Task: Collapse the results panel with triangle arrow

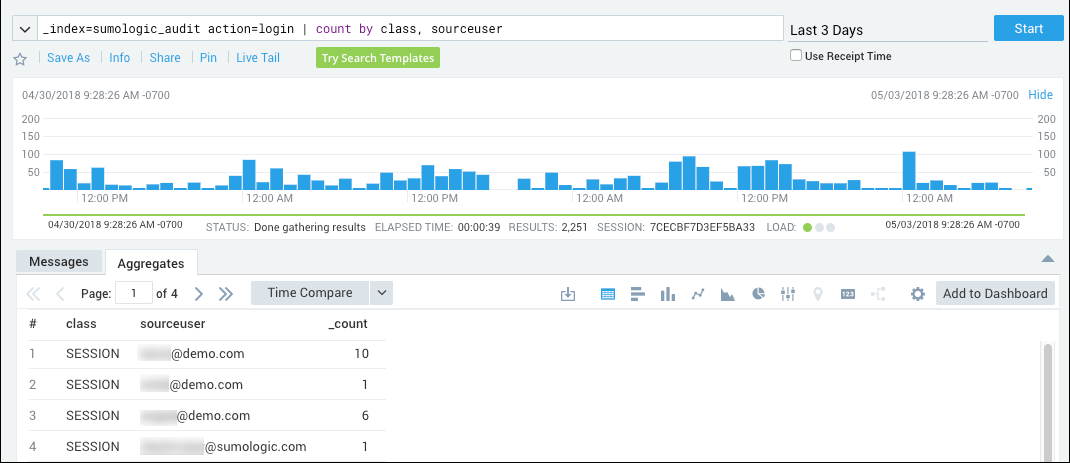Action: [x=1048, y=259]
